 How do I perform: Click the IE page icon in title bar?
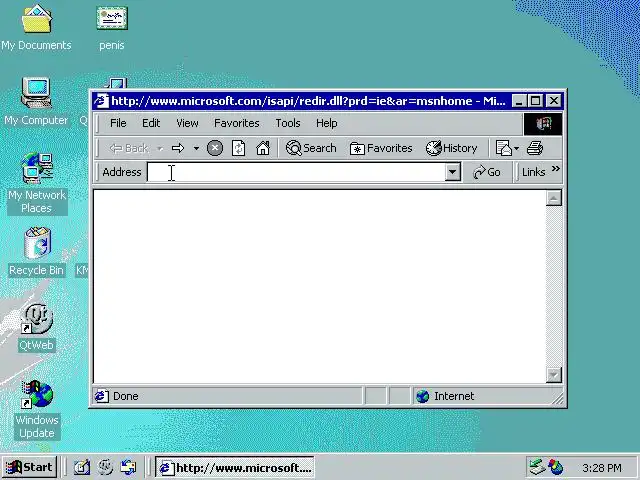101,101
